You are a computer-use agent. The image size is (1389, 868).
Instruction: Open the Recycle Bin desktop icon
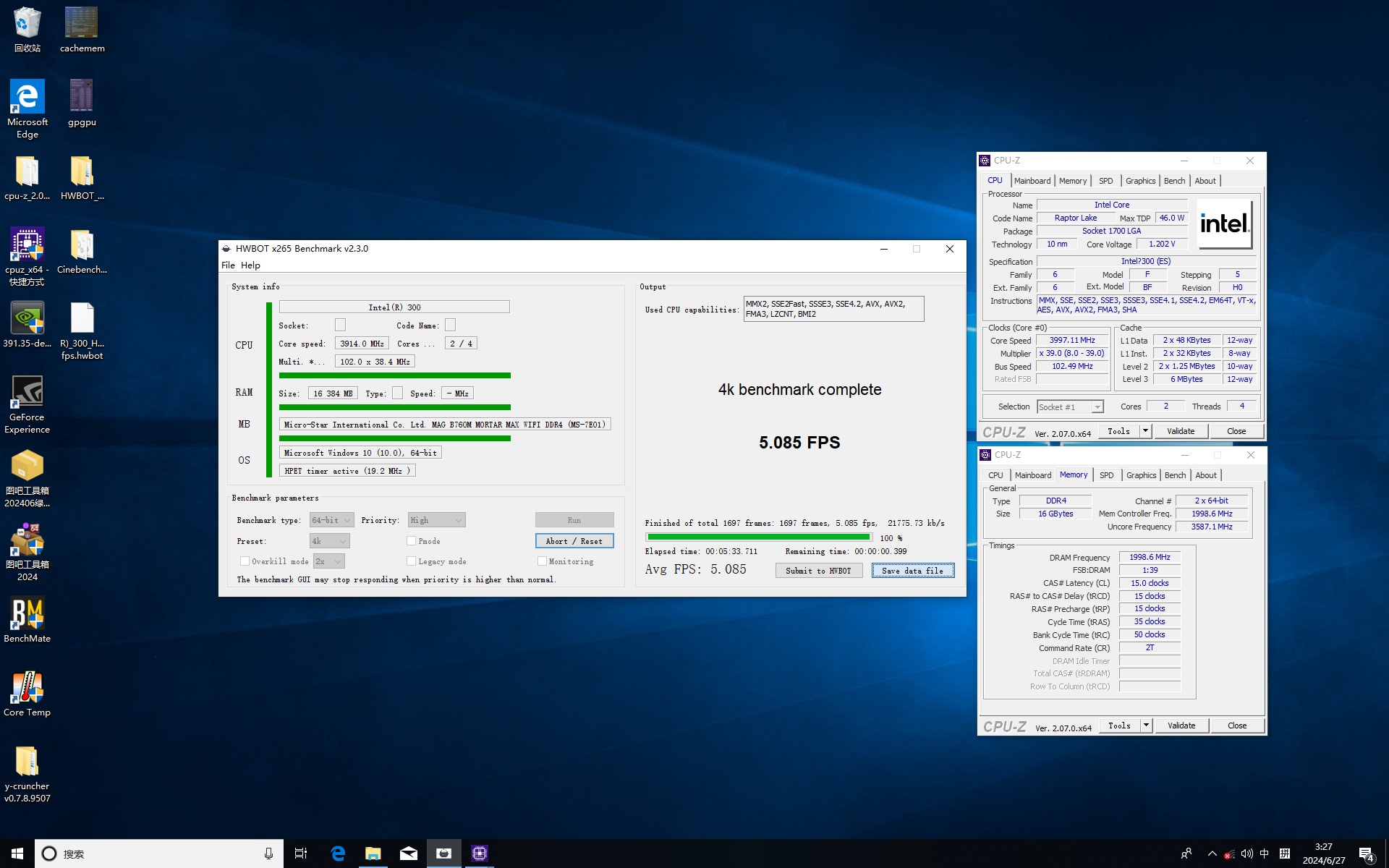[x=27, y=30]
